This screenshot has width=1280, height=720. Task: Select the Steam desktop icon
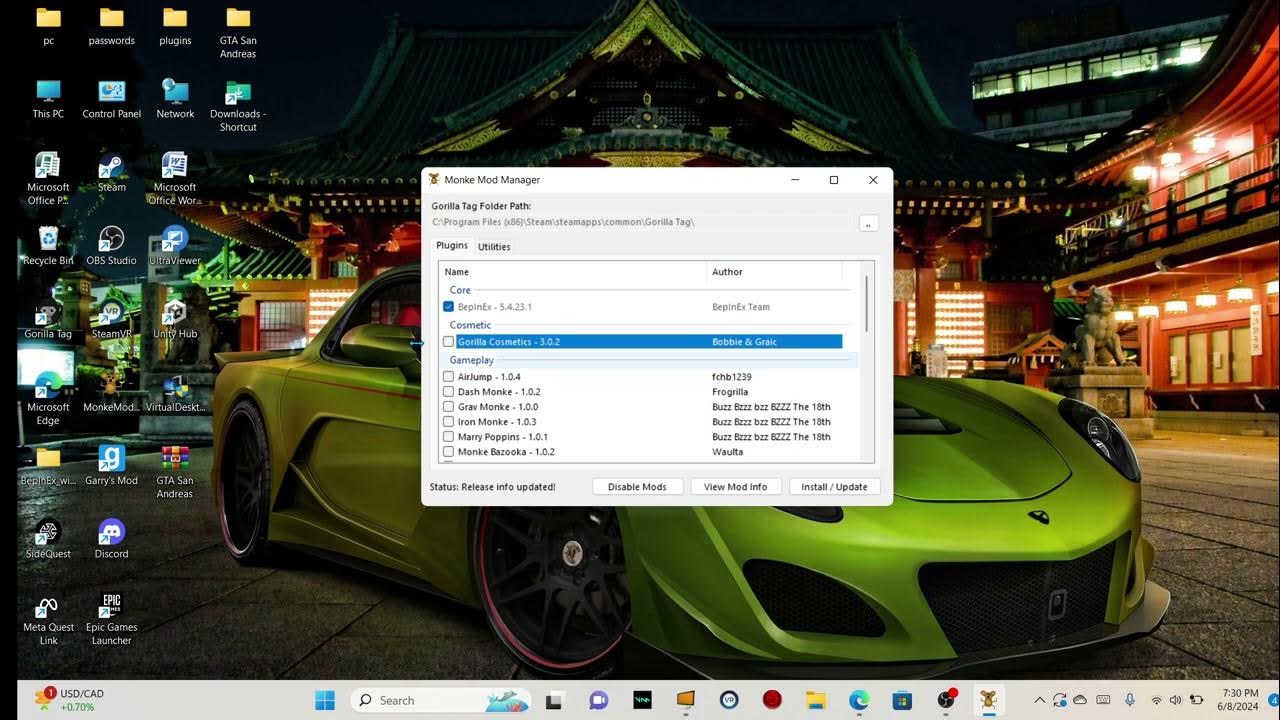[111, 172]
